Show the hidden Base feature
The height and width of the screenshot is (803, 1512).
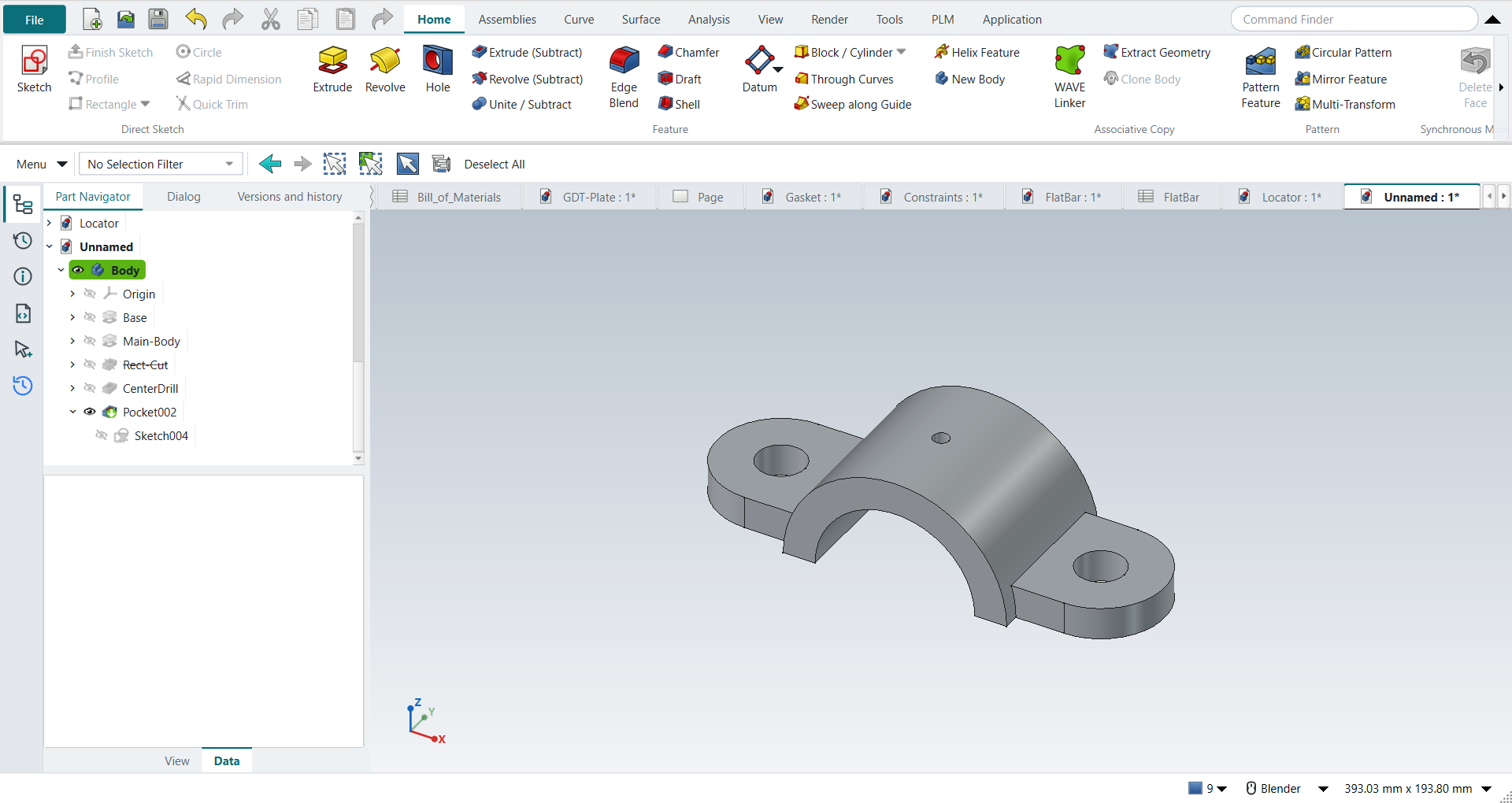pyautogui.click(x=90, y=317)
